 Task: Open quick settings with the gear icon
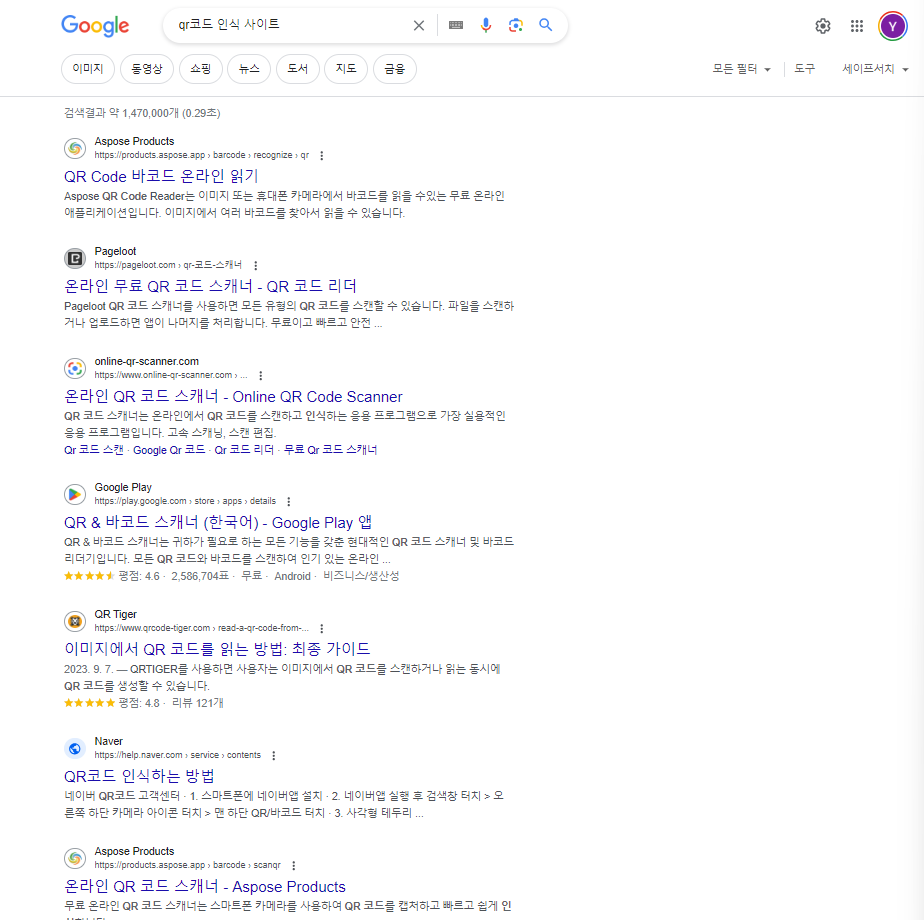pos(823,26)
